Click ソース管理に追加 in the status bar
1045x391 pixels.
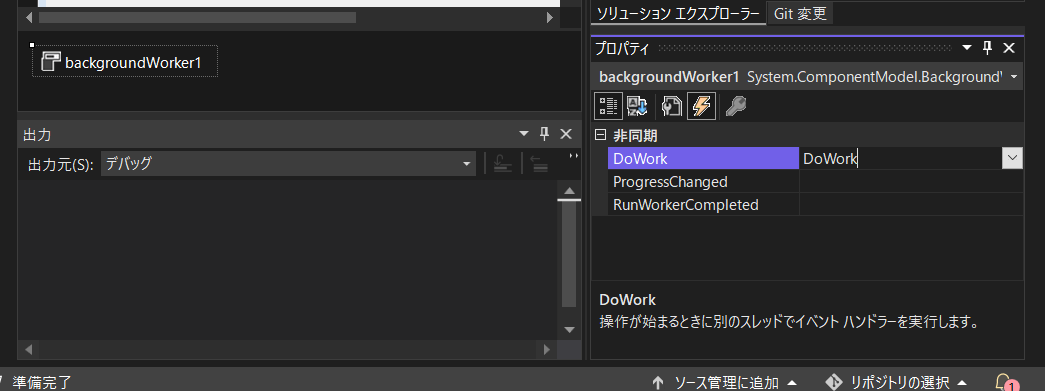point(725,382)
